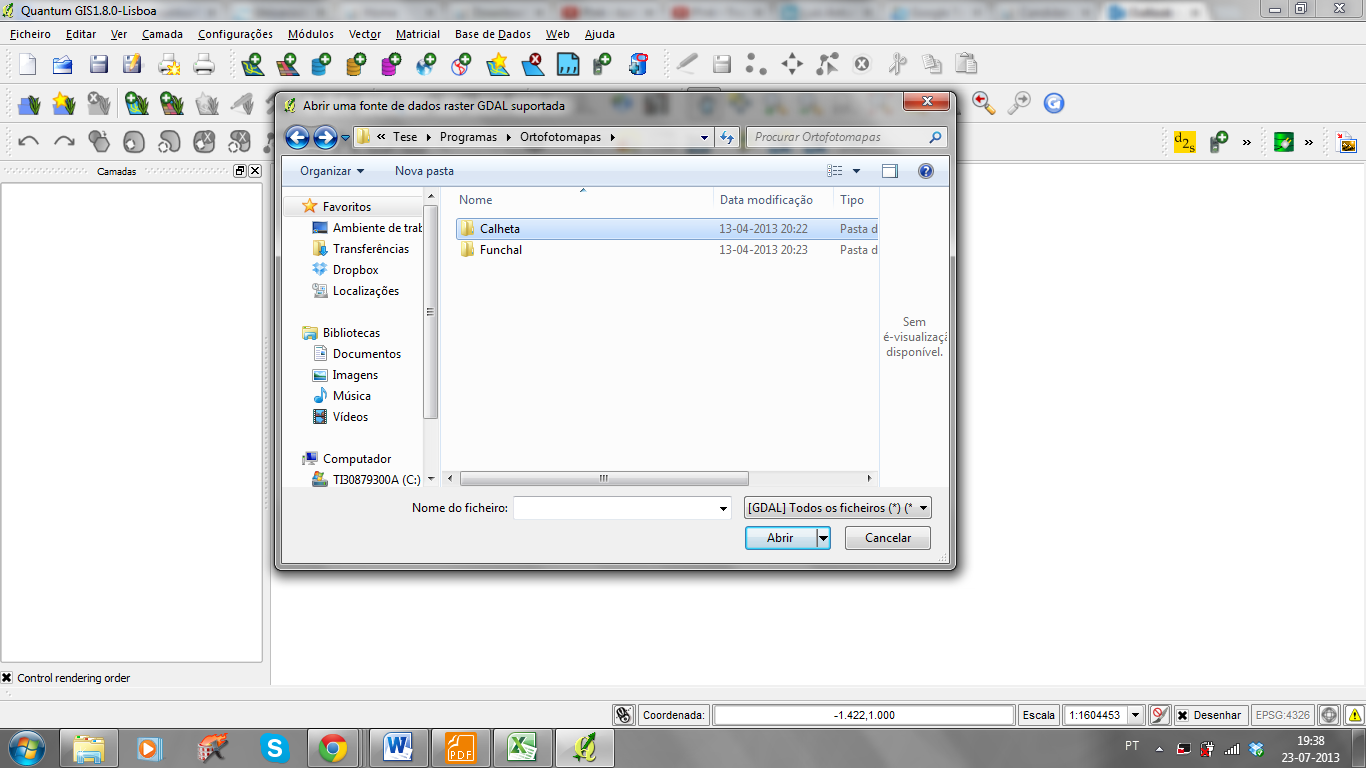Image resolution: width=1366 pixels, height=768 pixels.
Task: Click the horizontal scrollbar in the file list
Action: [604, 479]
